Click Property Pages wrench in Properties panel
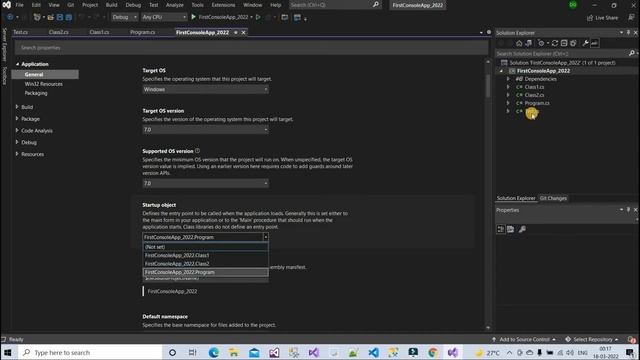This screenshot has width=640, height=360. [522, 229]
